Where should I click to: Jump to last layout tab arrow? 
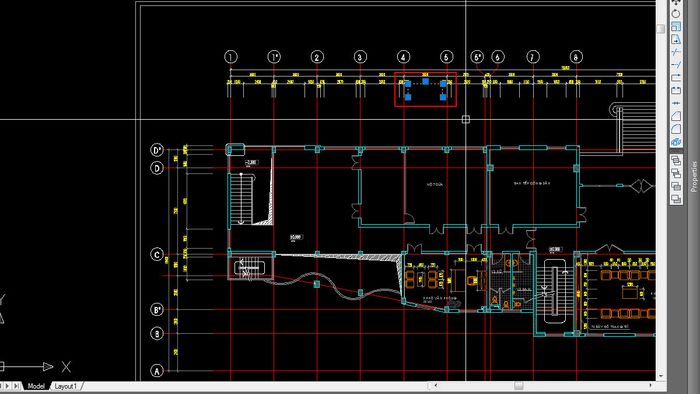[17, 386]
